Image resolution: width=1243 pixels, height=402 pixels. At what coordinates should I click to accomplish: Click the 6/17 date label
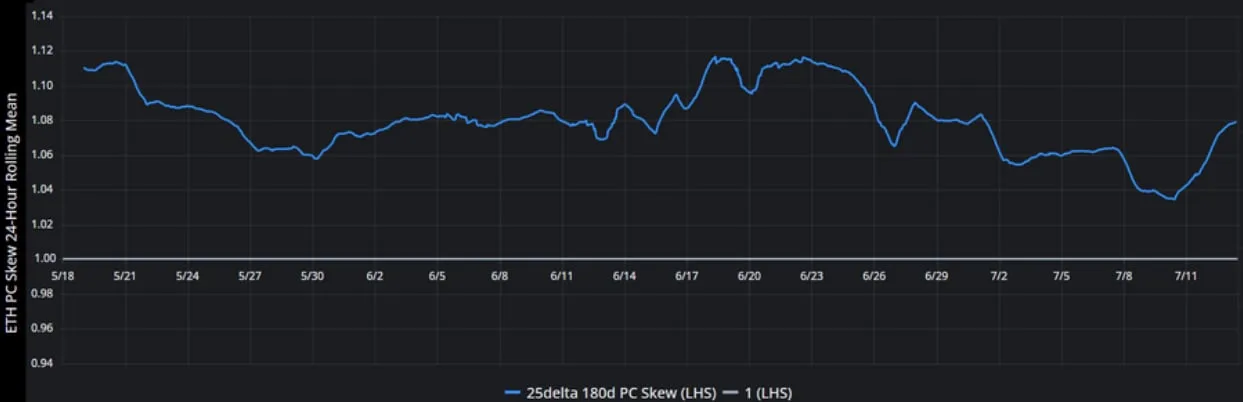[687, 275]
